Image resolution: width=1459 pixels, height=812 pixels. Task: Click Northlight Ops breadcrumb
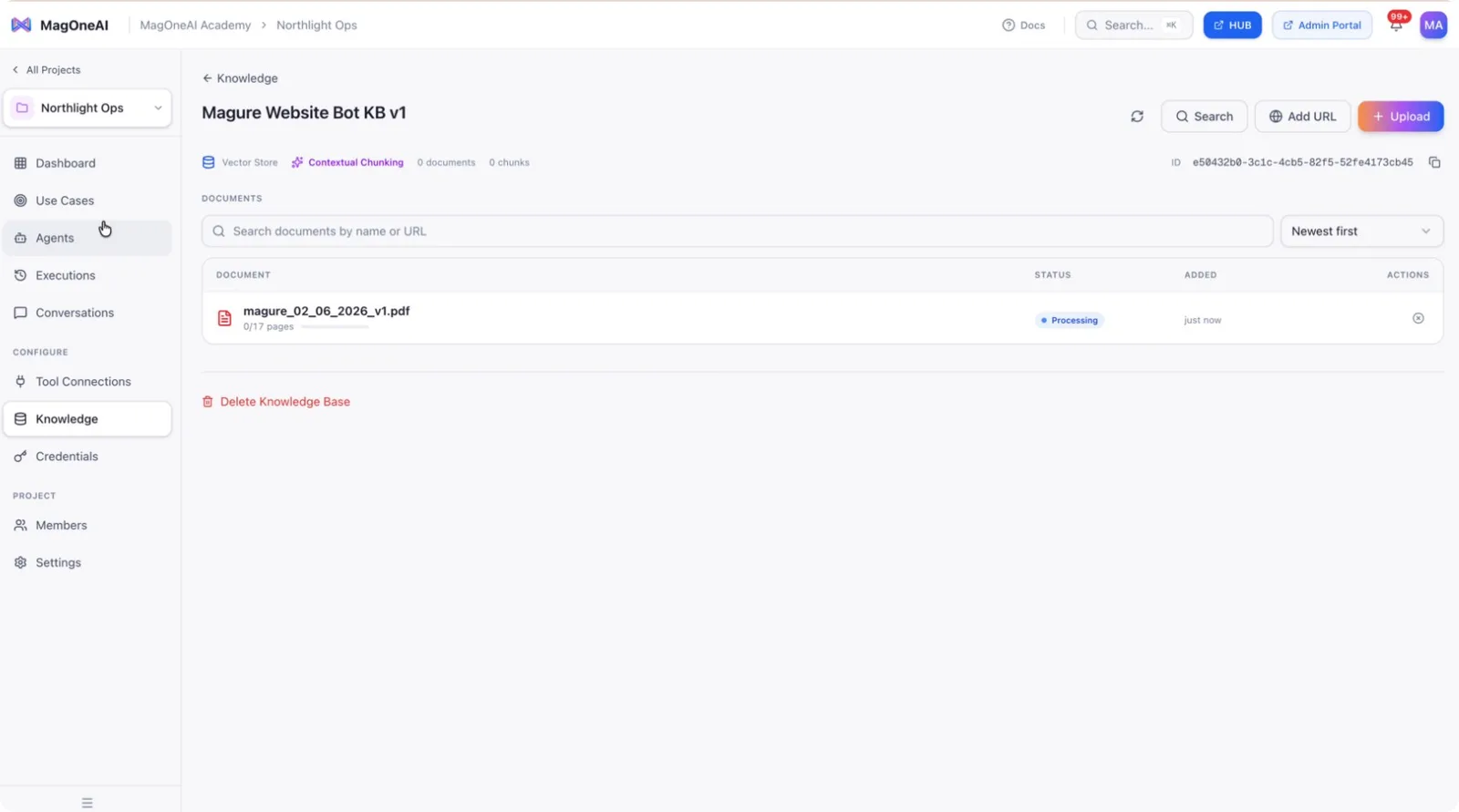point(316,26)
